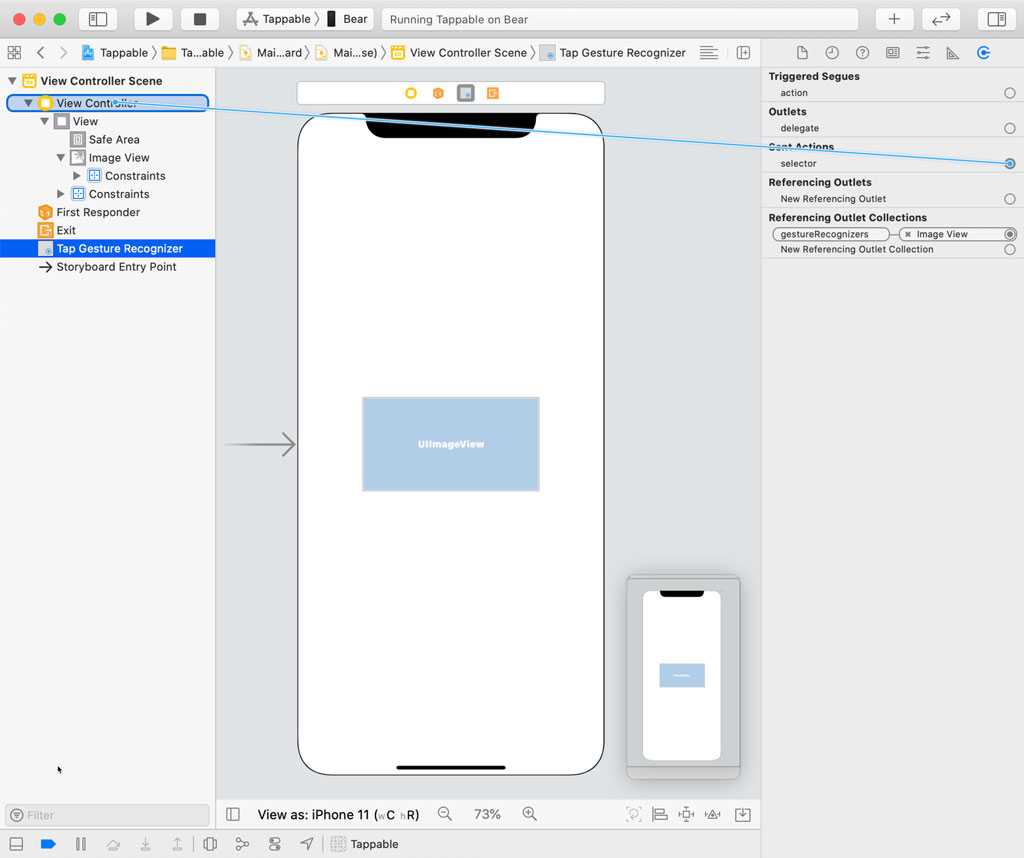Select Storyboard Entry Point row
Screen dimensions: 1024x858
(x=108, y=267)
